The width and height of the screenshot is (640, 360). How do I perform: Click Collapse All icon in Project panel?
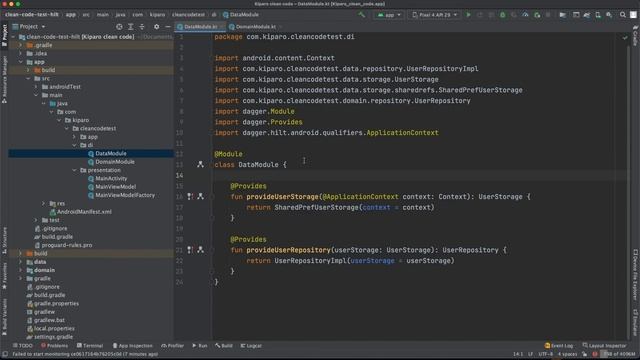pyautogui.click(x=142, y=27)
